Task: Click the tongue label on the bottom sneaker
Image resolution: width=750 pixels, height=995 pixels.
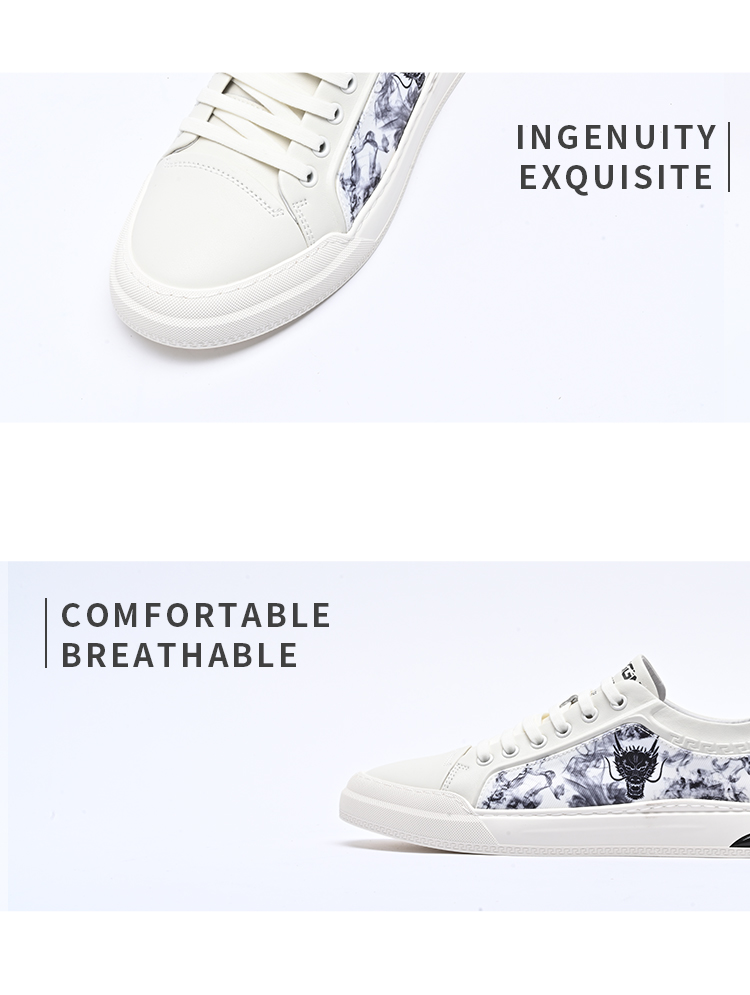Action: pos(632,671)
